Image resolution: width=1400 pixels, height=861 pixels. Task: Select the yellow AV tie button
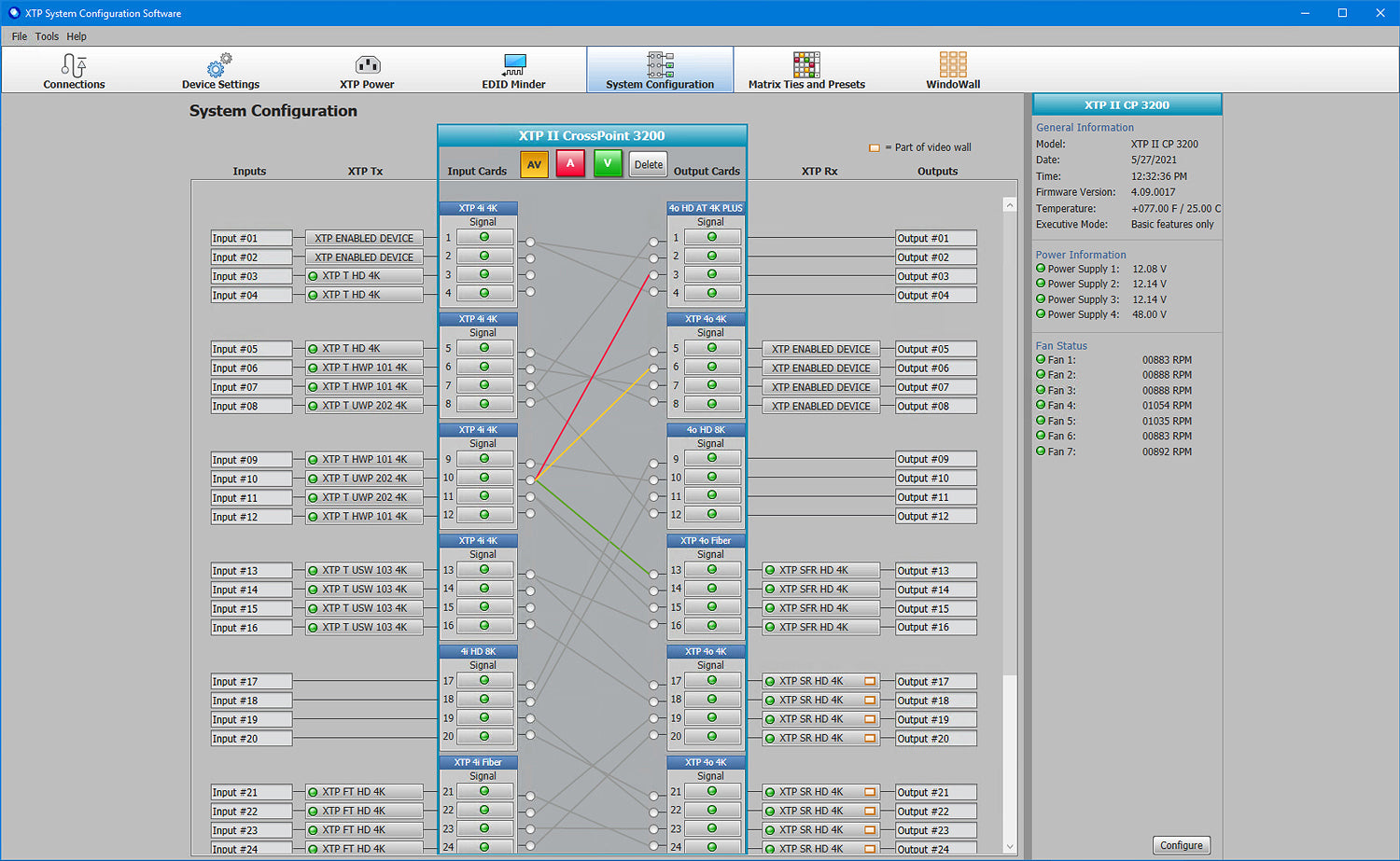tap(534, 164)
